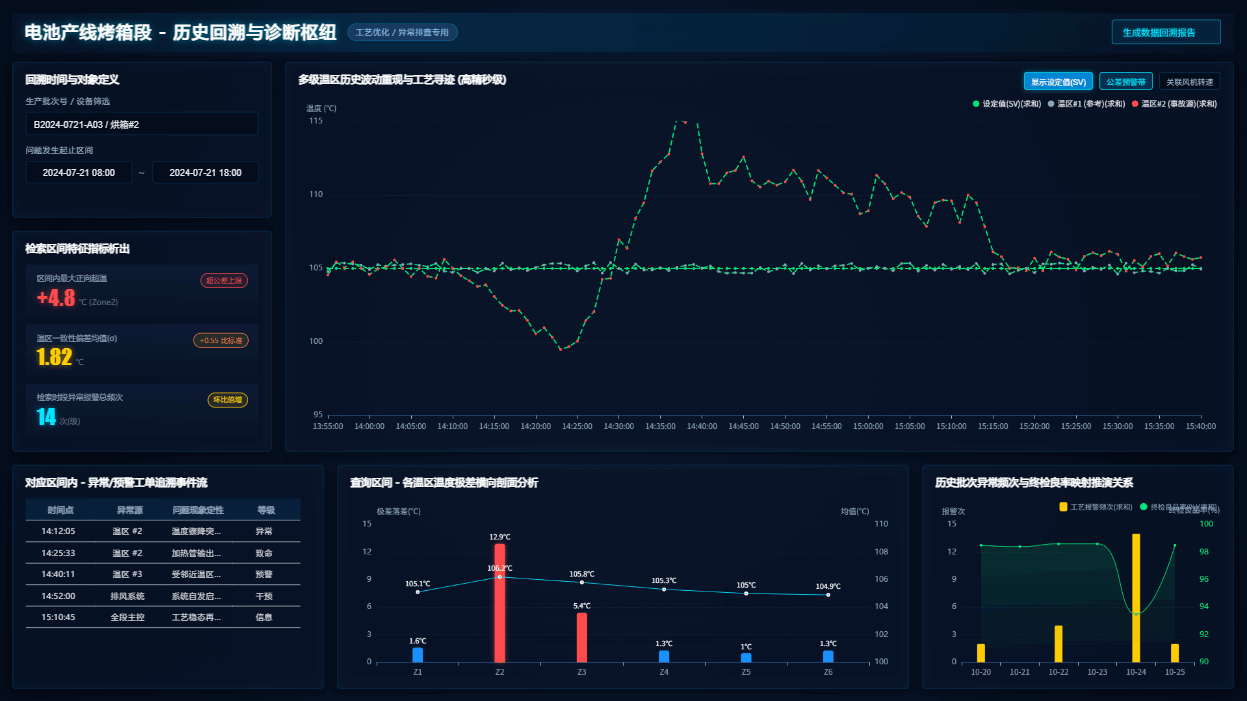Viewport: 1247px width, 701px height.
Task: Click the 加热管输出... description cell
Action: pos(196,553)
